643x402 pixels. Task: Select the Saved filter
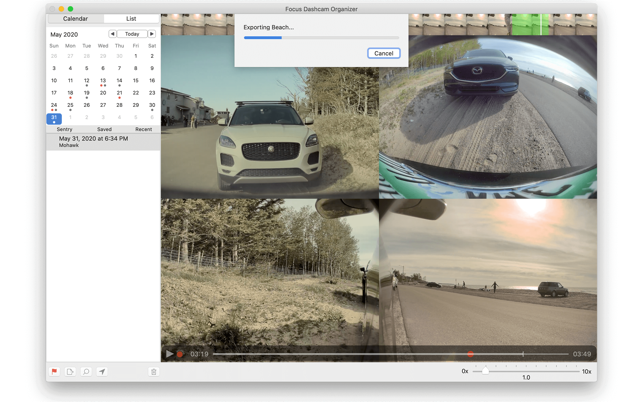(104, 129)
